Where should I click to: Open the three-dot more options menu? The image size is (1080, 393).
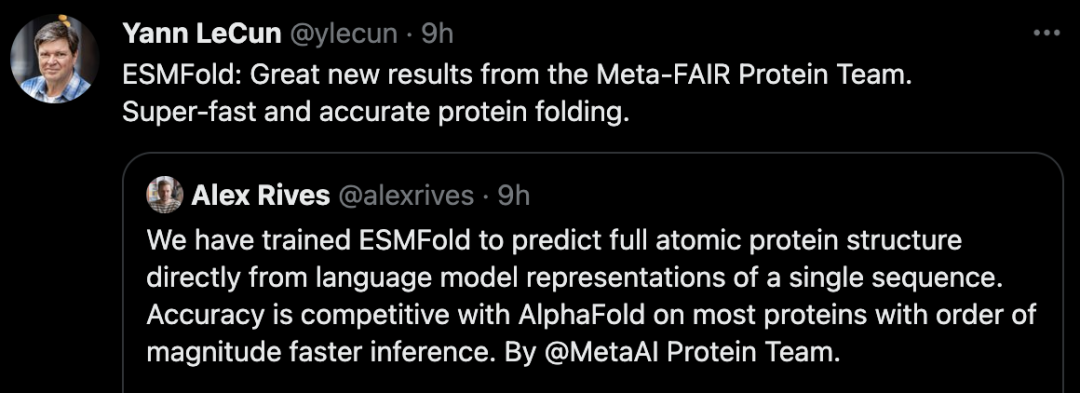tap(1046, 32)
